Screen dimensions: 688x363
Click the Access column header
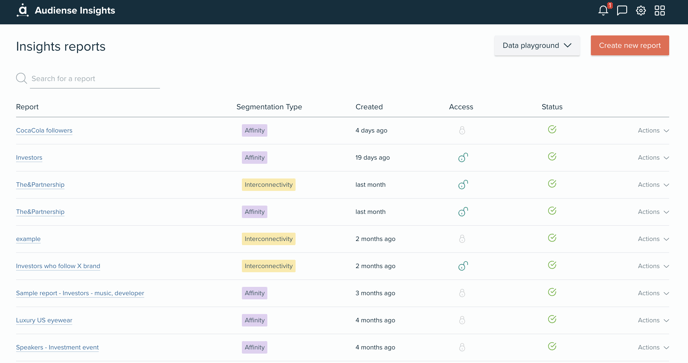tap(461, 107)
